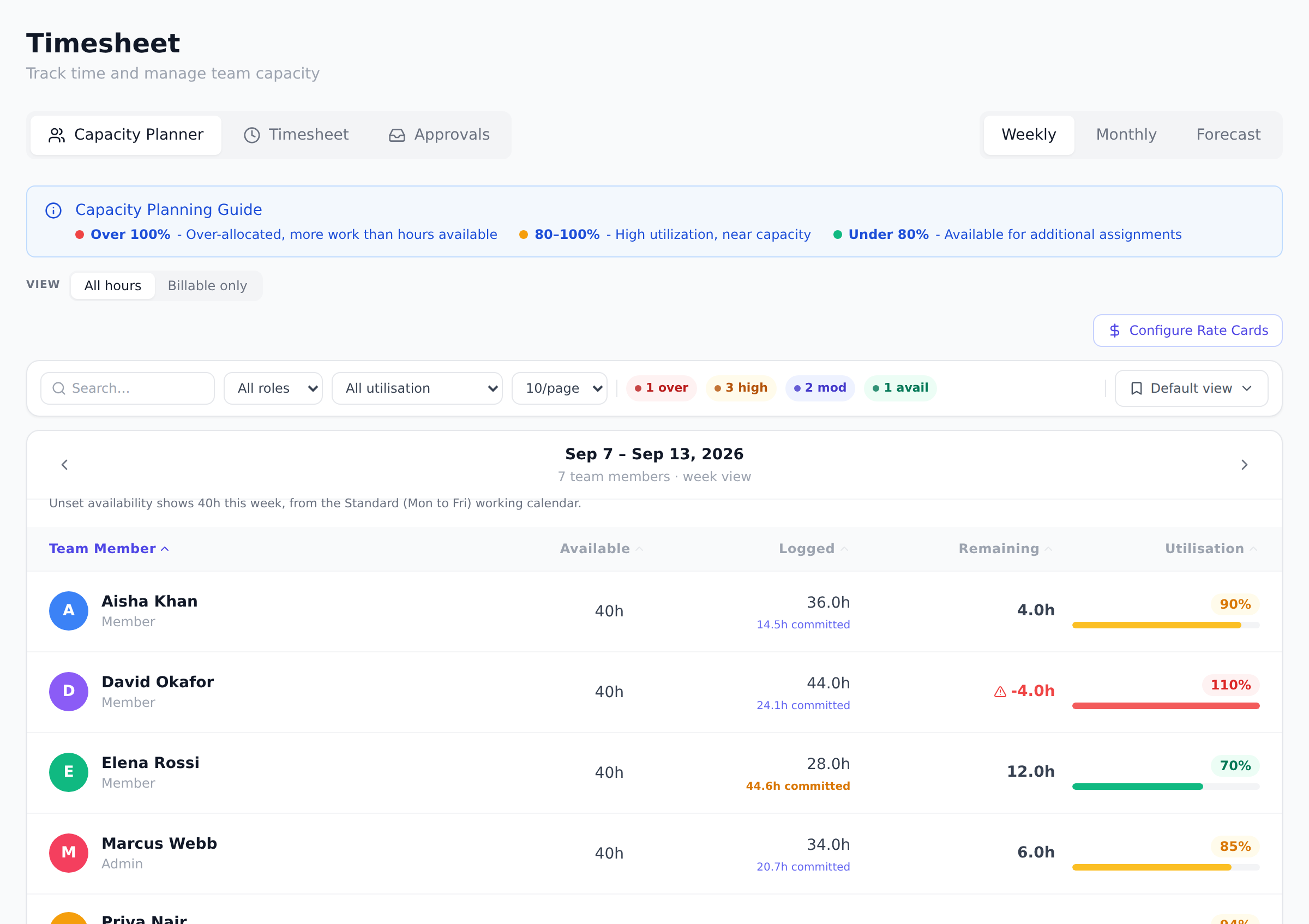
Task: Focus the Search input field
Action: point(128,389)
